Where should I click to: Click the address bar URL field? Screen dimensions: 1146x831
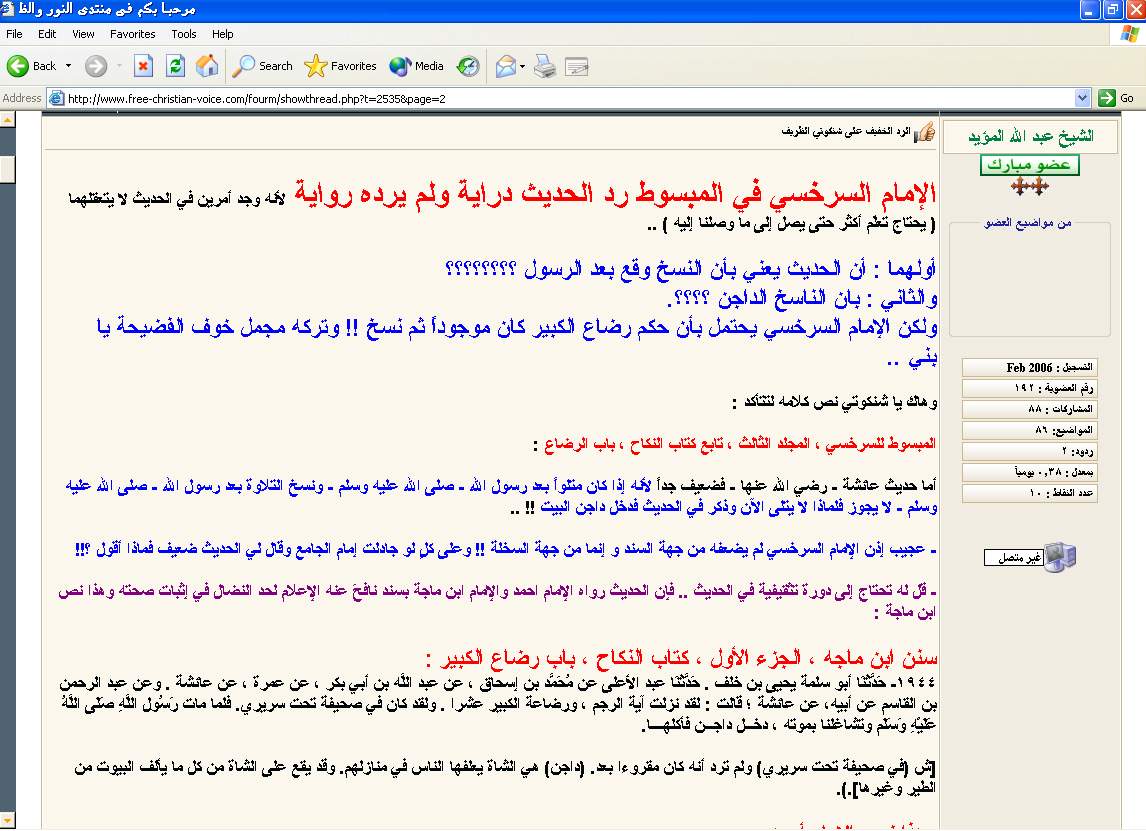coord(570,98)
